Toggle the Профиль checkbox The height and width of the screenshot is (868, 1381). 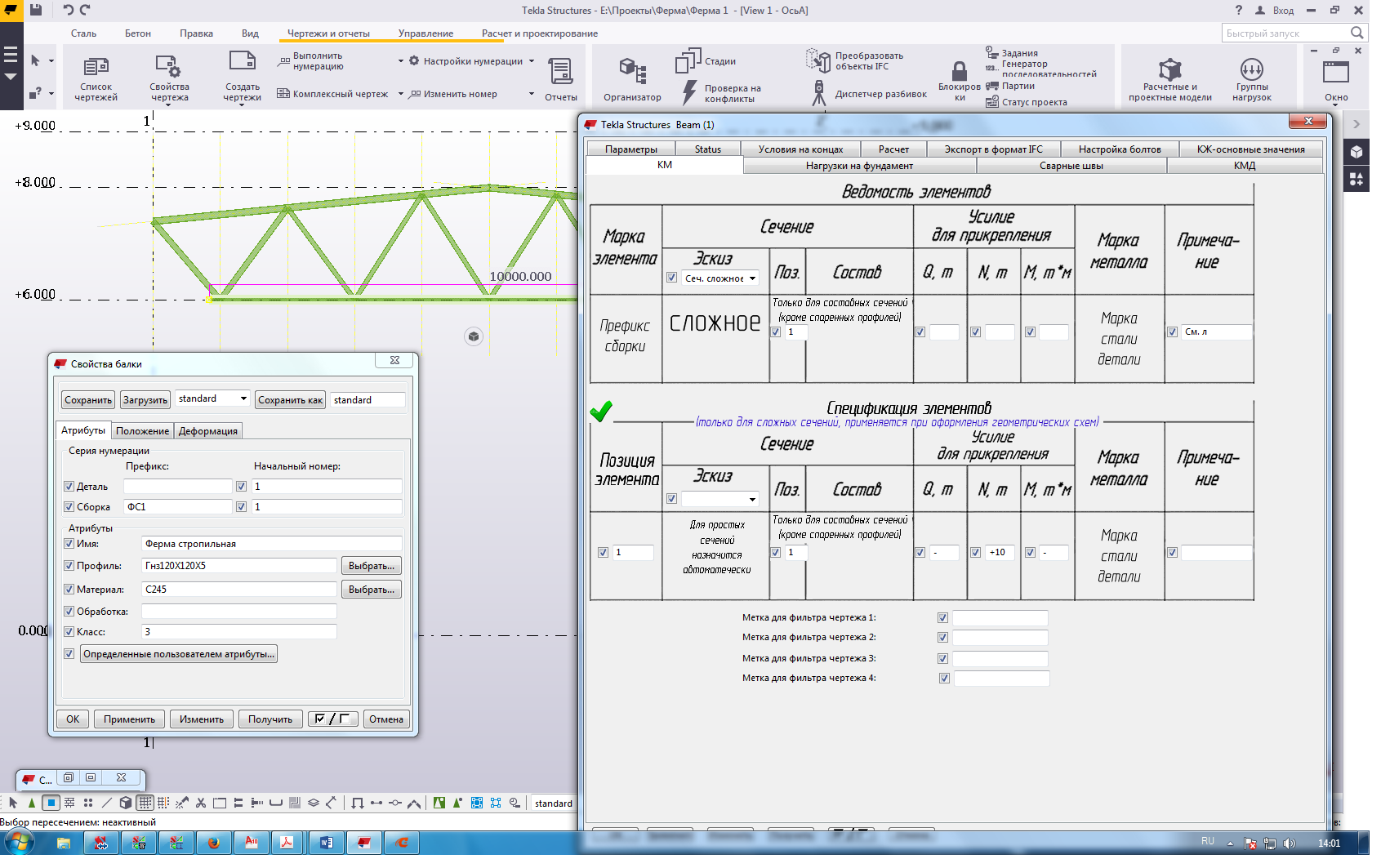pos(69,565)
